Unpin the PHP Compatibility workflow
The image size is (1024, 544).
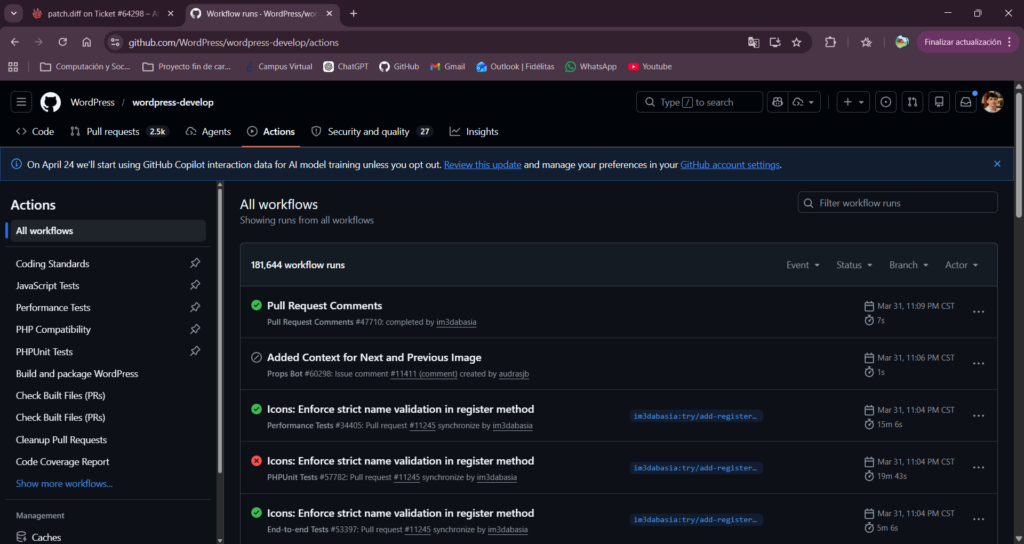click(x=195, y=329)
